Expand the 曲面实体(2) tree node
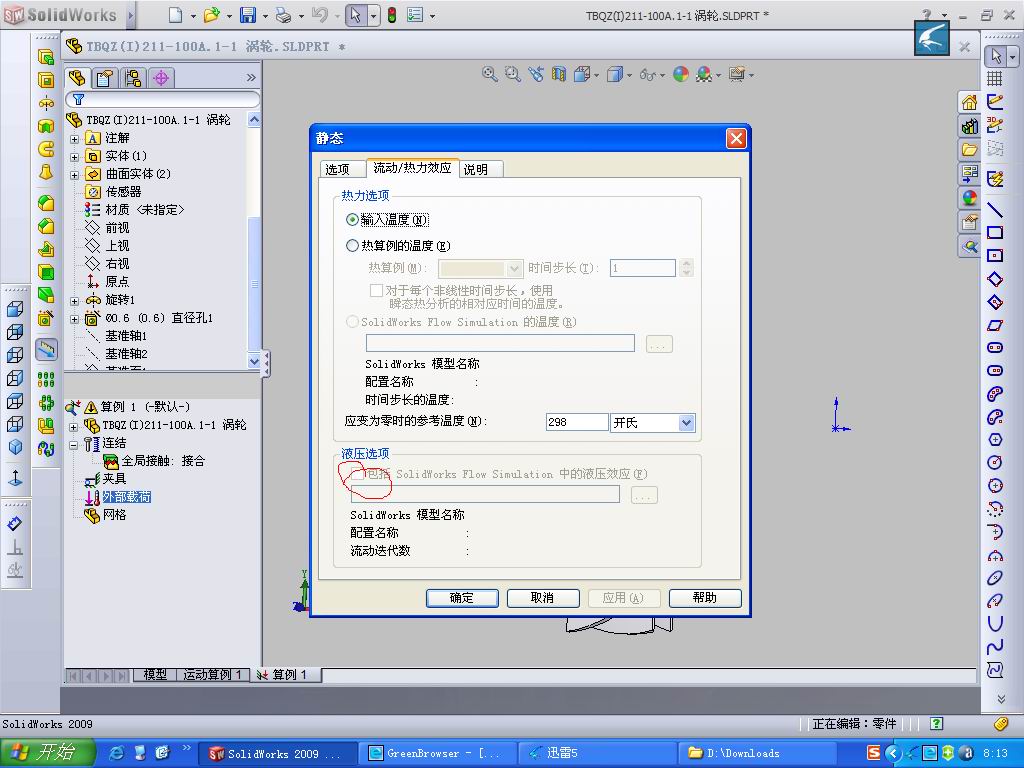 click(x=74, y=174)
